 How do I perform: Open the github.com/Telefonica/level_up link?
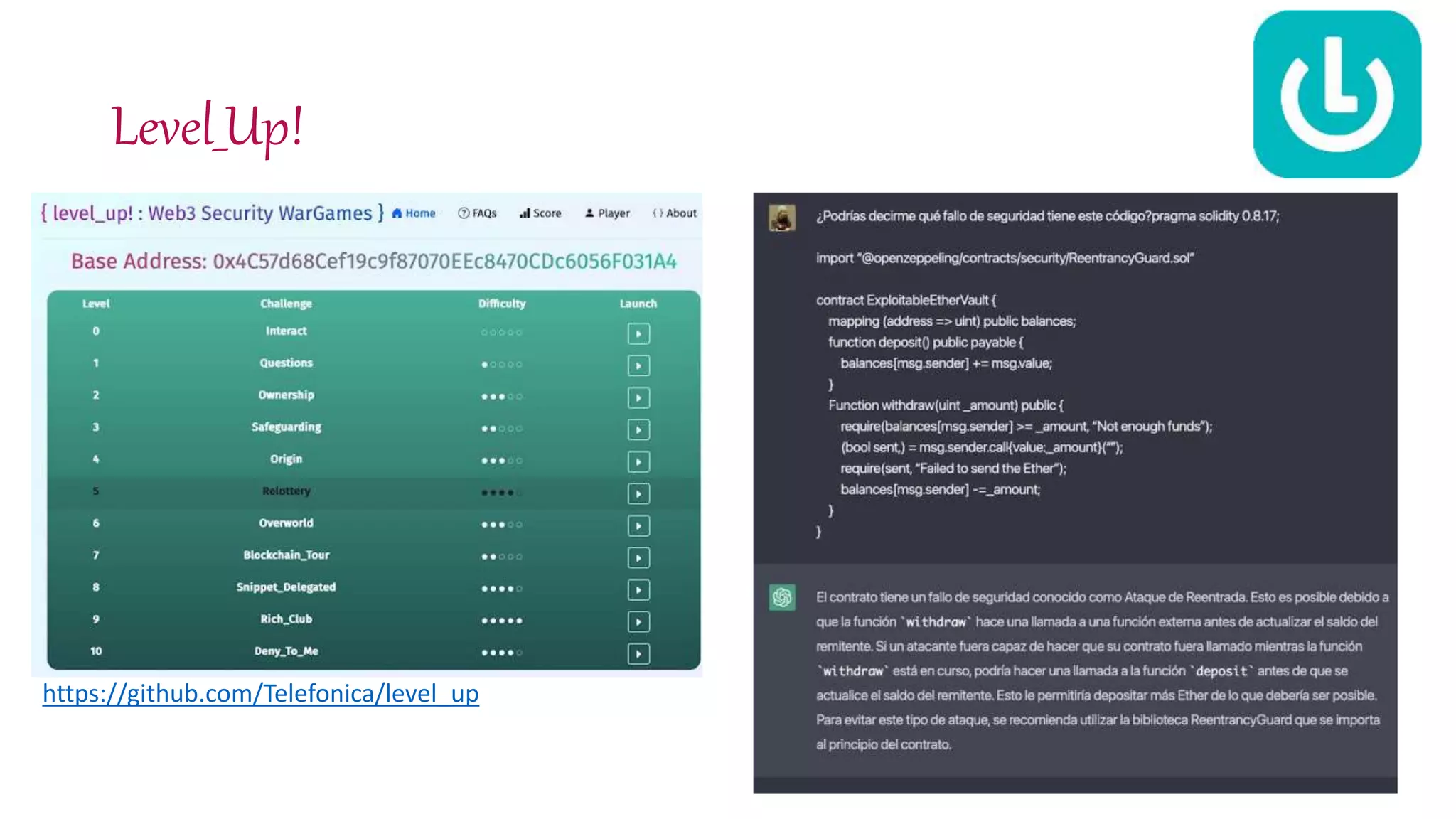click(x=261, y=693)
